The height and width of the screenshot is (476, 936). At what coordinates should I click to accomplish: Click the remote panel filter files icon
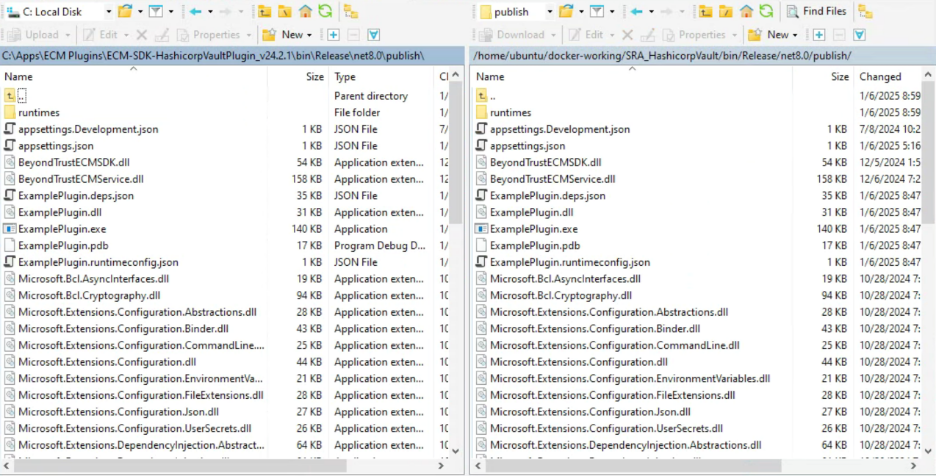[596, 11]
